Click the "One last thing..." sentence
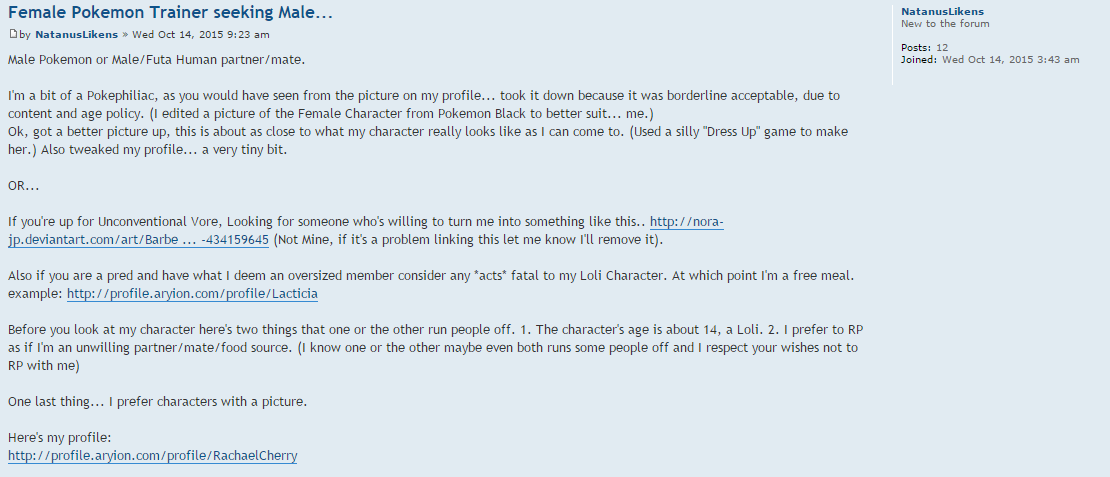Viewport: 1110px width, 477px height. tap(157, 402)
